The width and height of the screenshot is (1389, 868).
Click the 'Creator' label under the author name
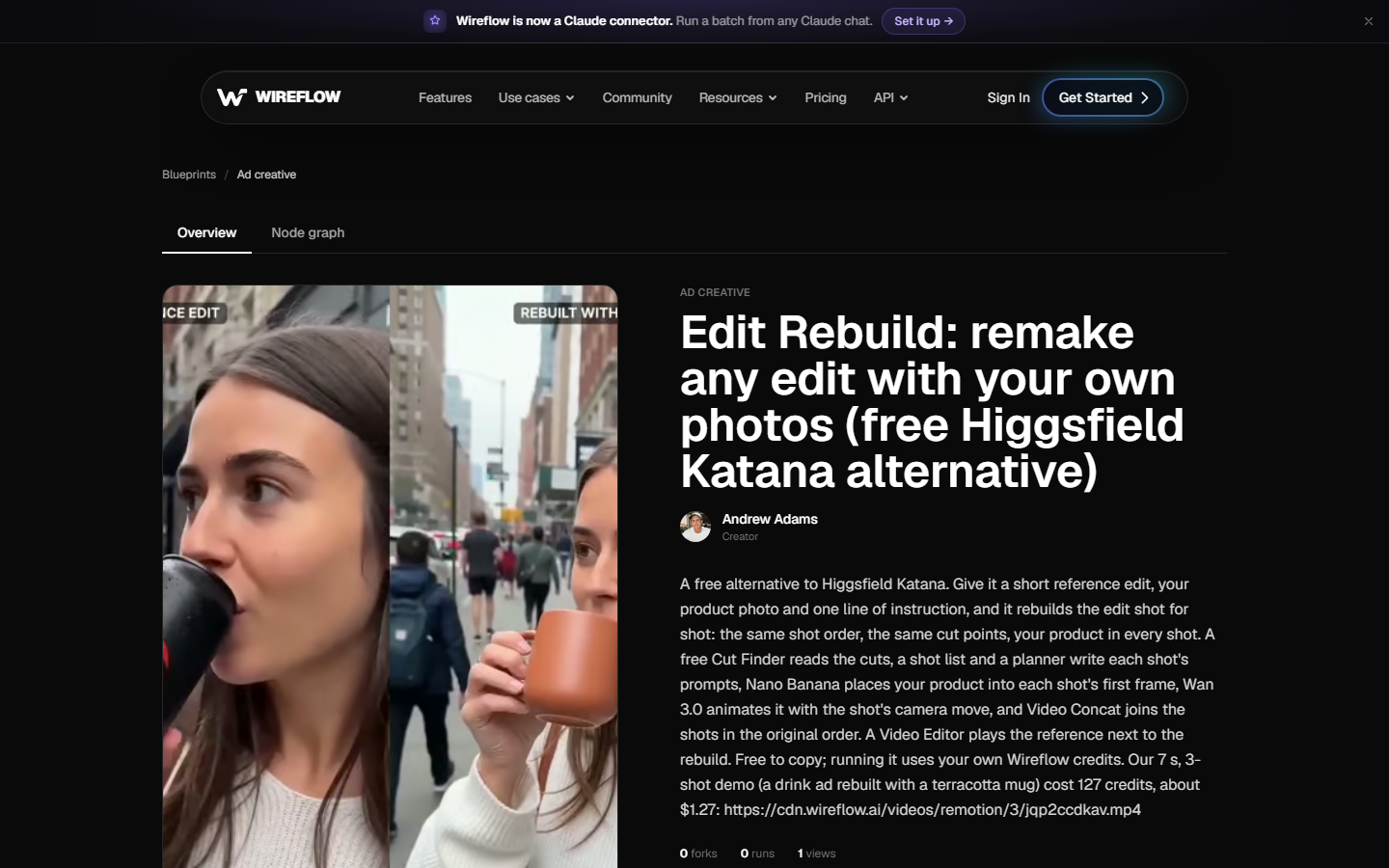740,536
